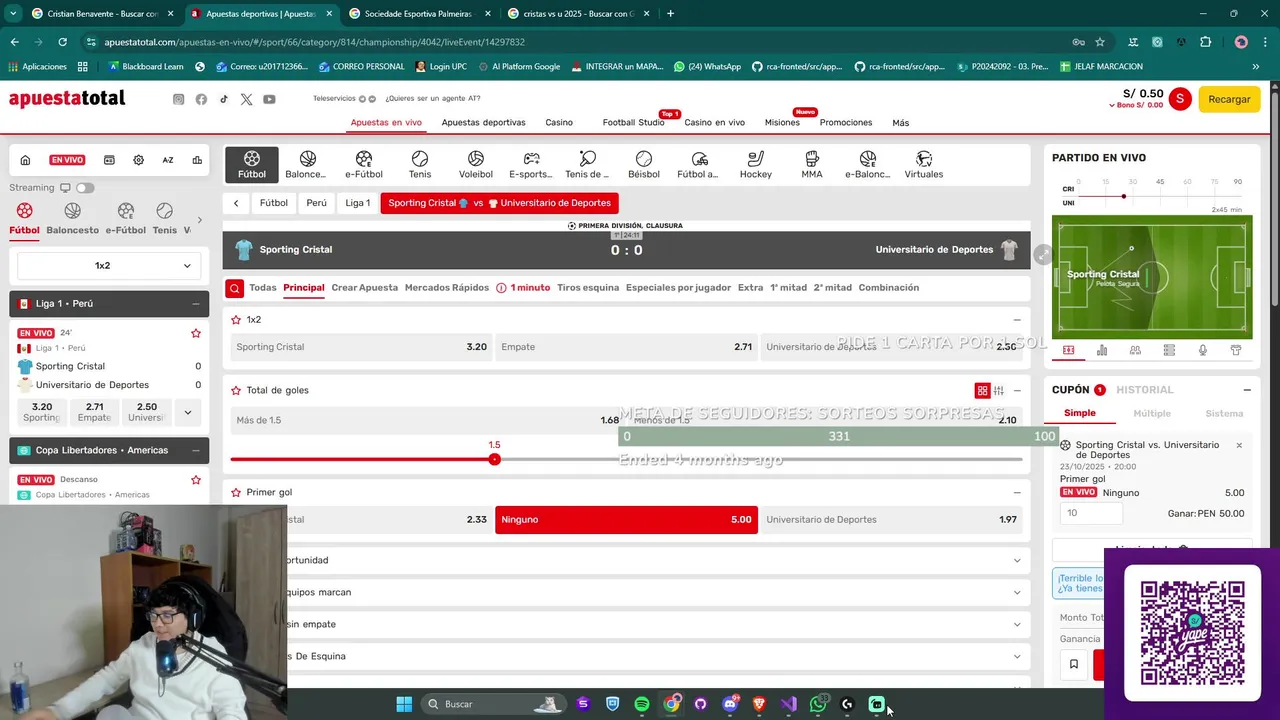
Task: Collapse the Cupón panel
Action: click(x=1247, y=390)
